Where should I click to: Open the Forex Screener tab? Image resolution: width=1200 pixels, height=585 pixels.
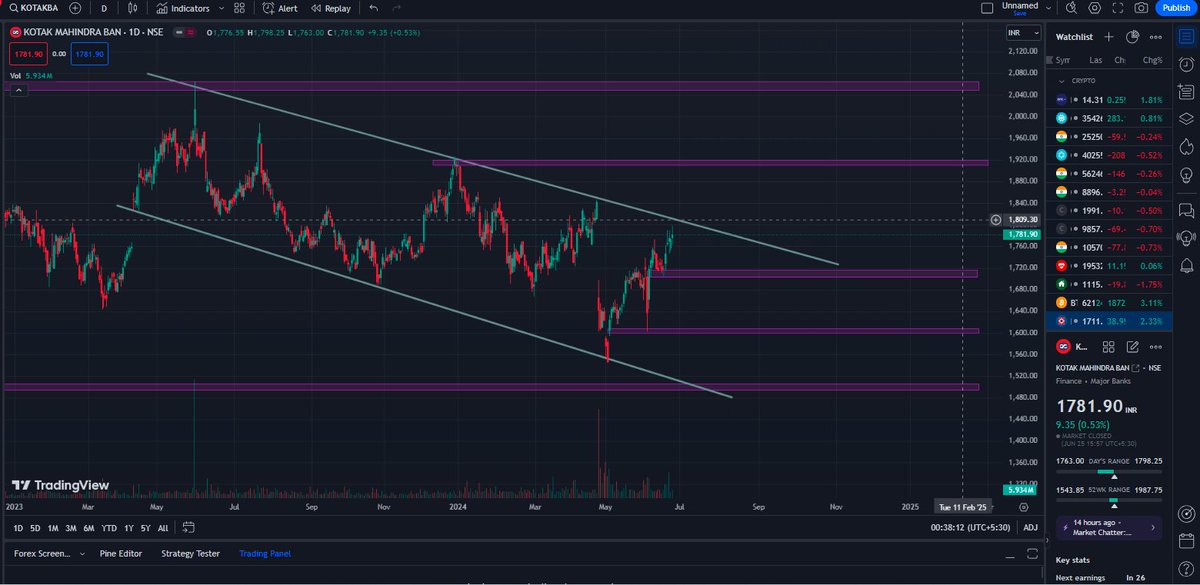pyautogui.click(x=42, y=553)
